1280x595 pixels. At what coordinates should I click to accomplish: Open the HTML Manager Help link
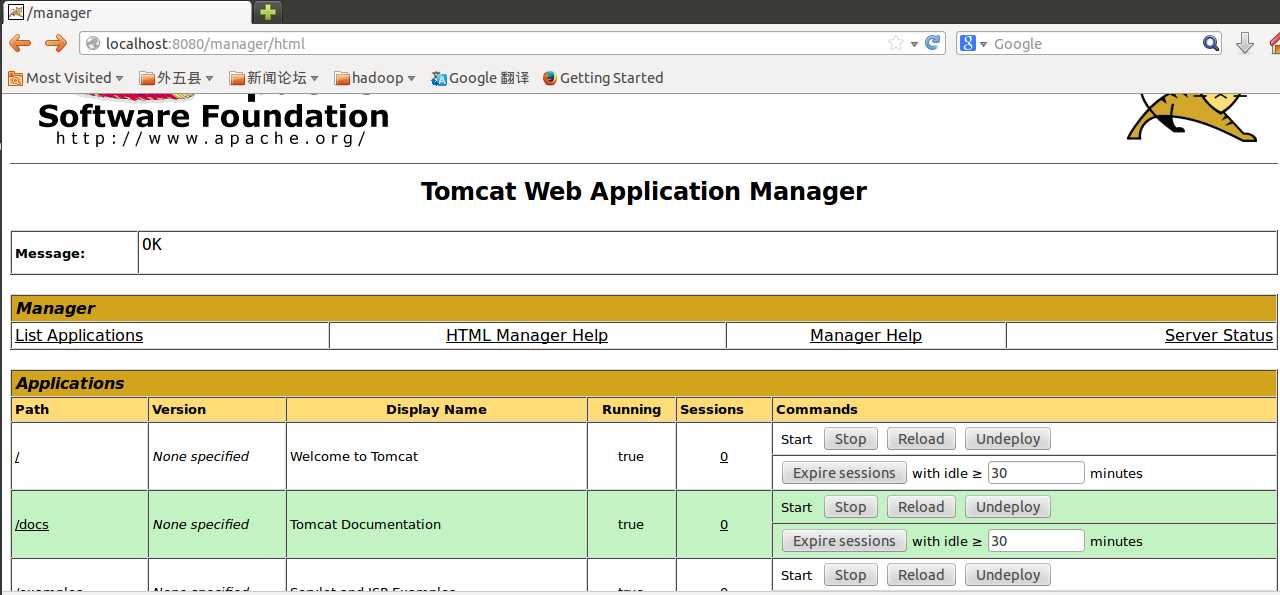click(x=527, y=335)
